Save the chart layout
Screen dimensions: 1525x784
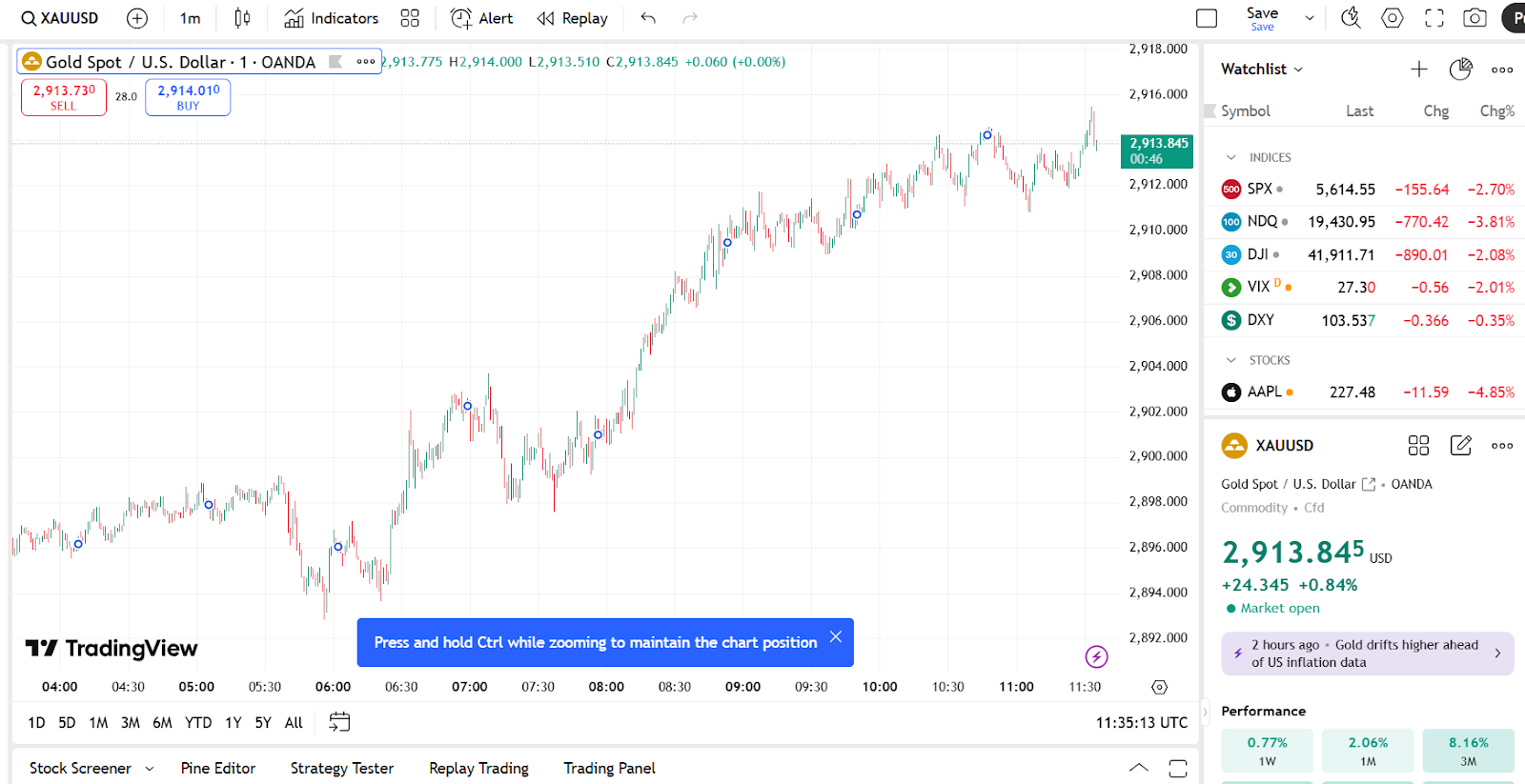click(x=1262, y=18)
